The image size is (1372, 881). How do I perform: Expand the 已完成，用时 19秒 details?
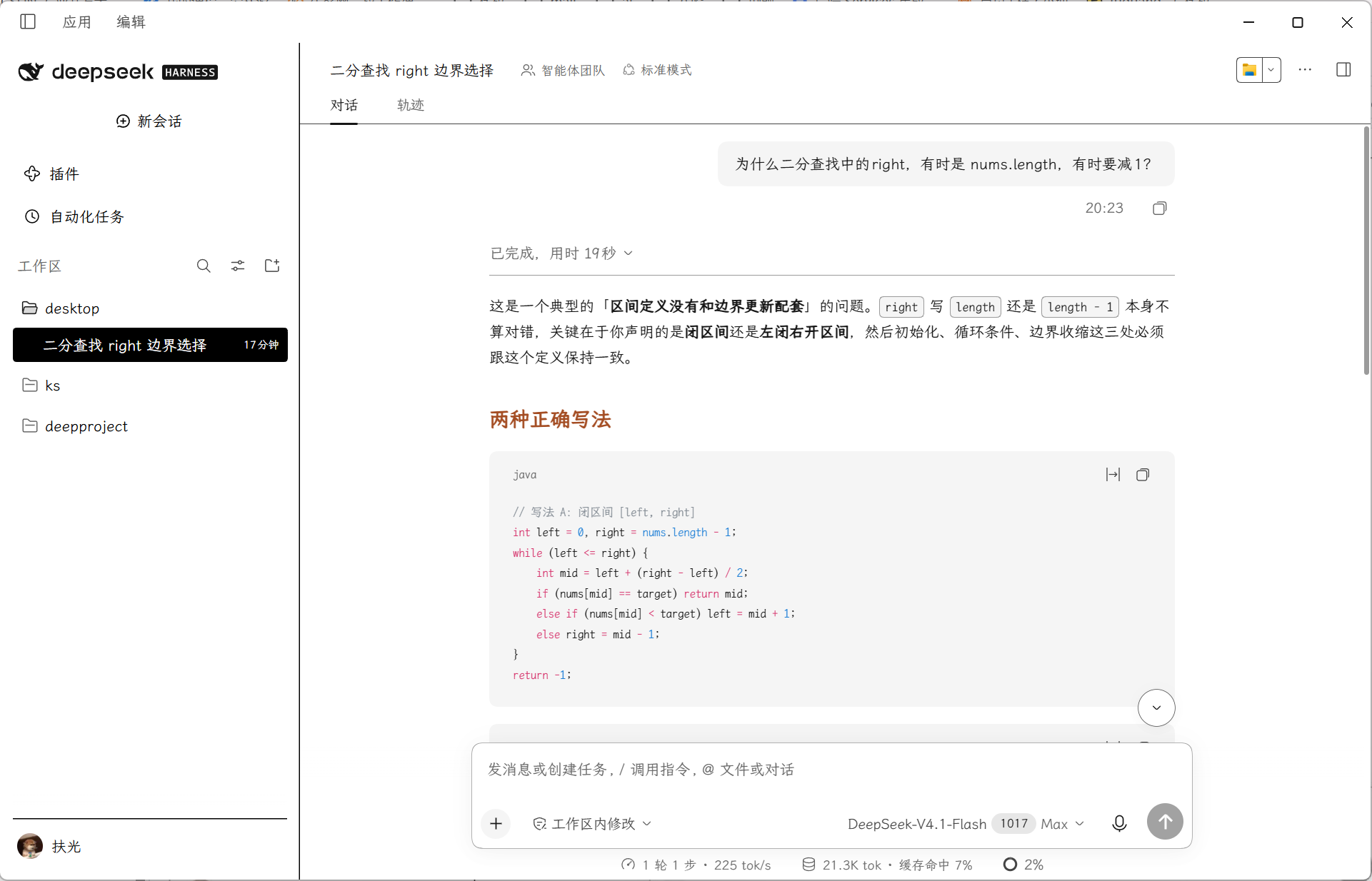pyautogui.click(x=561, y=253)
